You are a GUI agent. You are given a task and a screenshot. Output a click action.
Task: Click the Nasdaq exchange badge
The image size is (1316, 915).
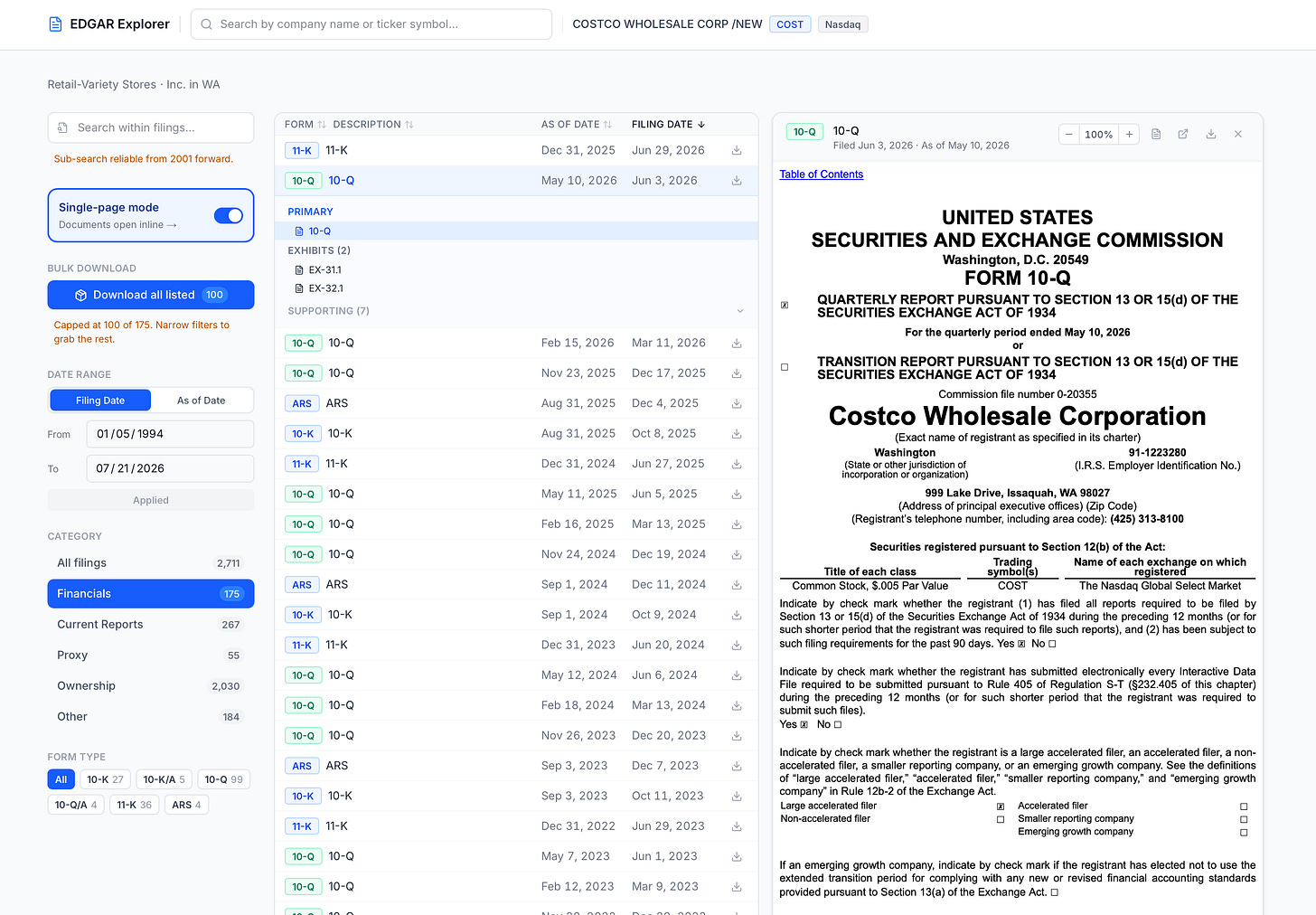coord(842,24)
